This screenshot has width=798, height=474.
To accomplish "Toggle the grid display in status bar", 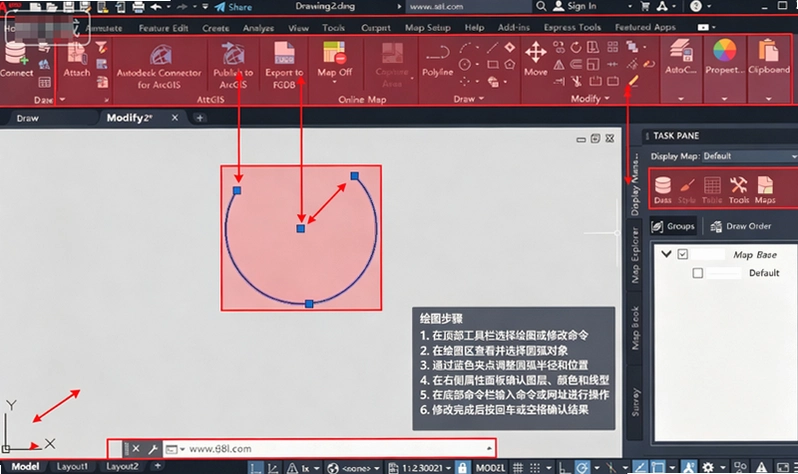I will [518, 467].
